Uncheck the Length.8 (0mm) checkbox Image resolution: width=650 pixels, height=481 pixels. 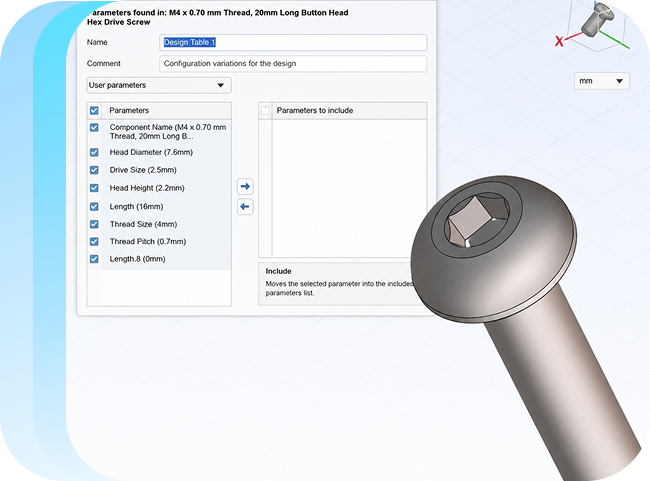94,259
